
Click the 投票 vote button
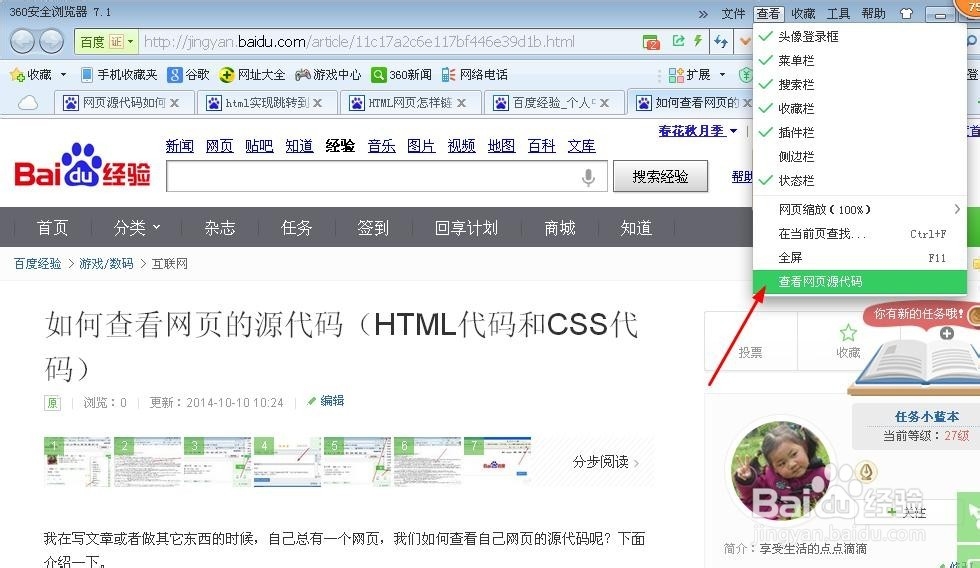click(x=751, y=341)
